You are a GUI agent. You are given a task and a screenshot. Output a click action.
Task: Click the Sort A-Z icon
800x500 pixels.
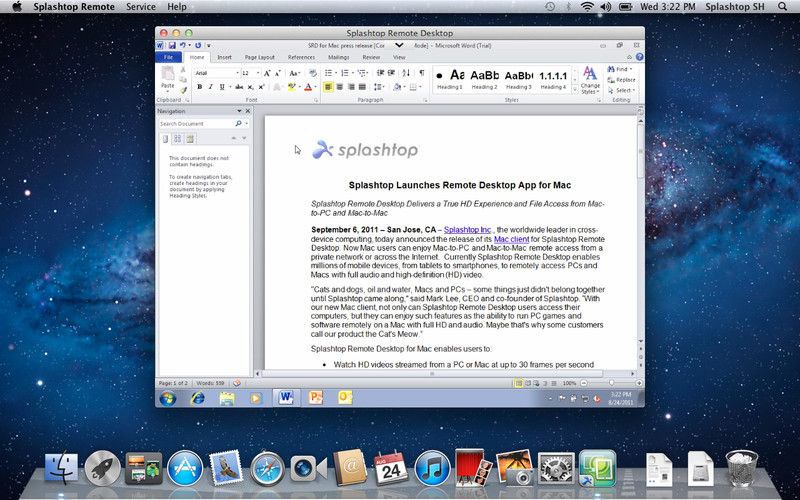pyautogui.click(x=406, y=73)
